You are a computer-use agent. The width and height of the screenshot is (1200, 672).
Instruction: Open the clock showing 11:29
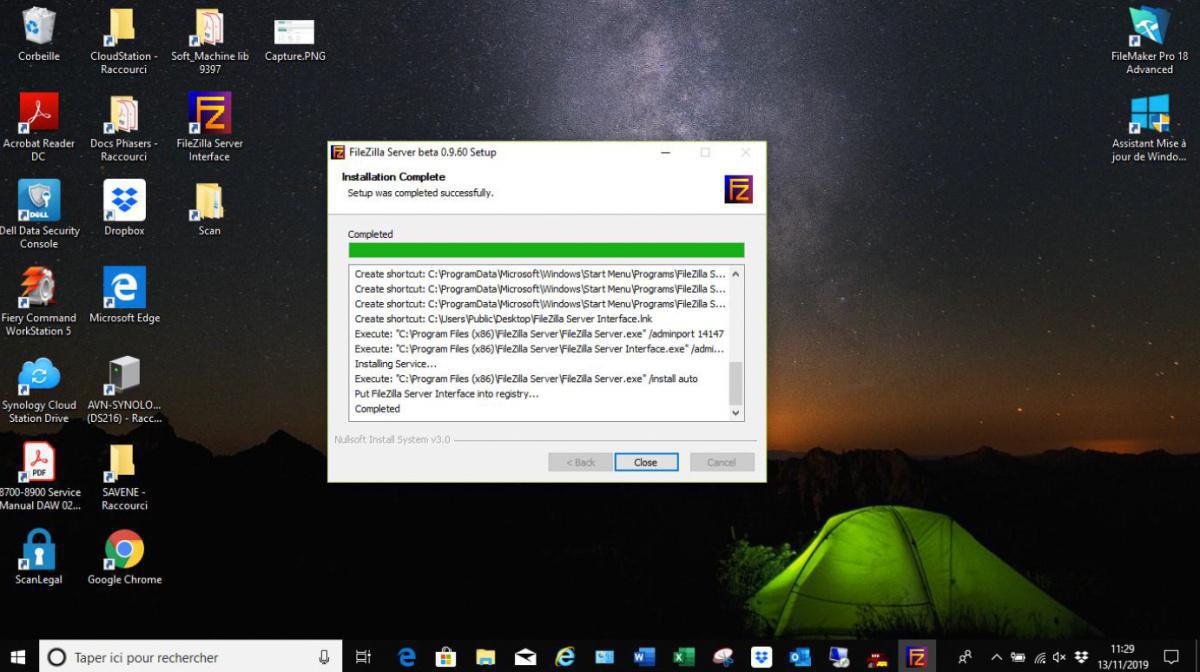tap(1122, 657)
